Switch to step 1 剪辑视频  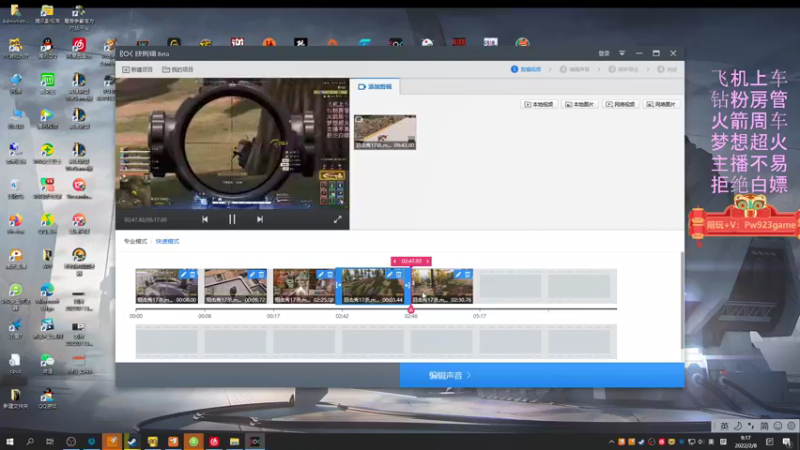pyautogui.click(x=526, y=69)
